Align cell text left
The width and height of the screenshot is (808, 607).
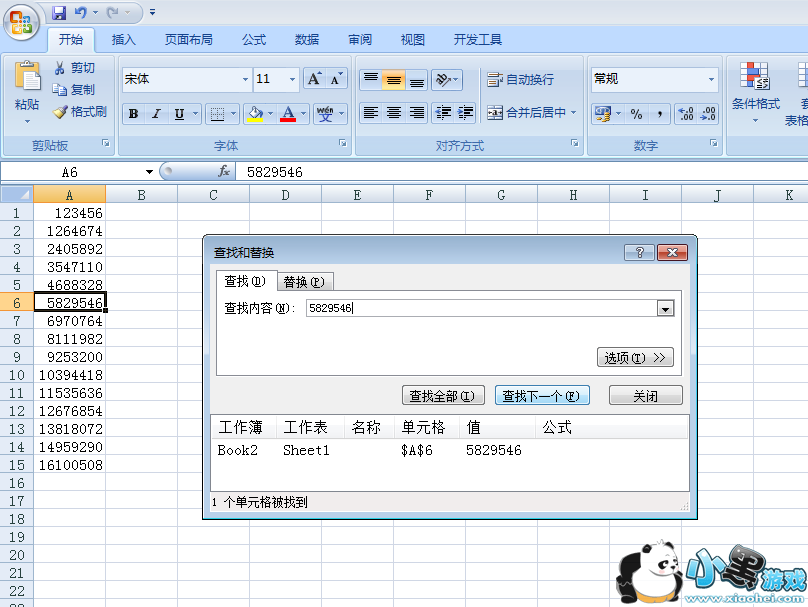click(x=371, y=113)
